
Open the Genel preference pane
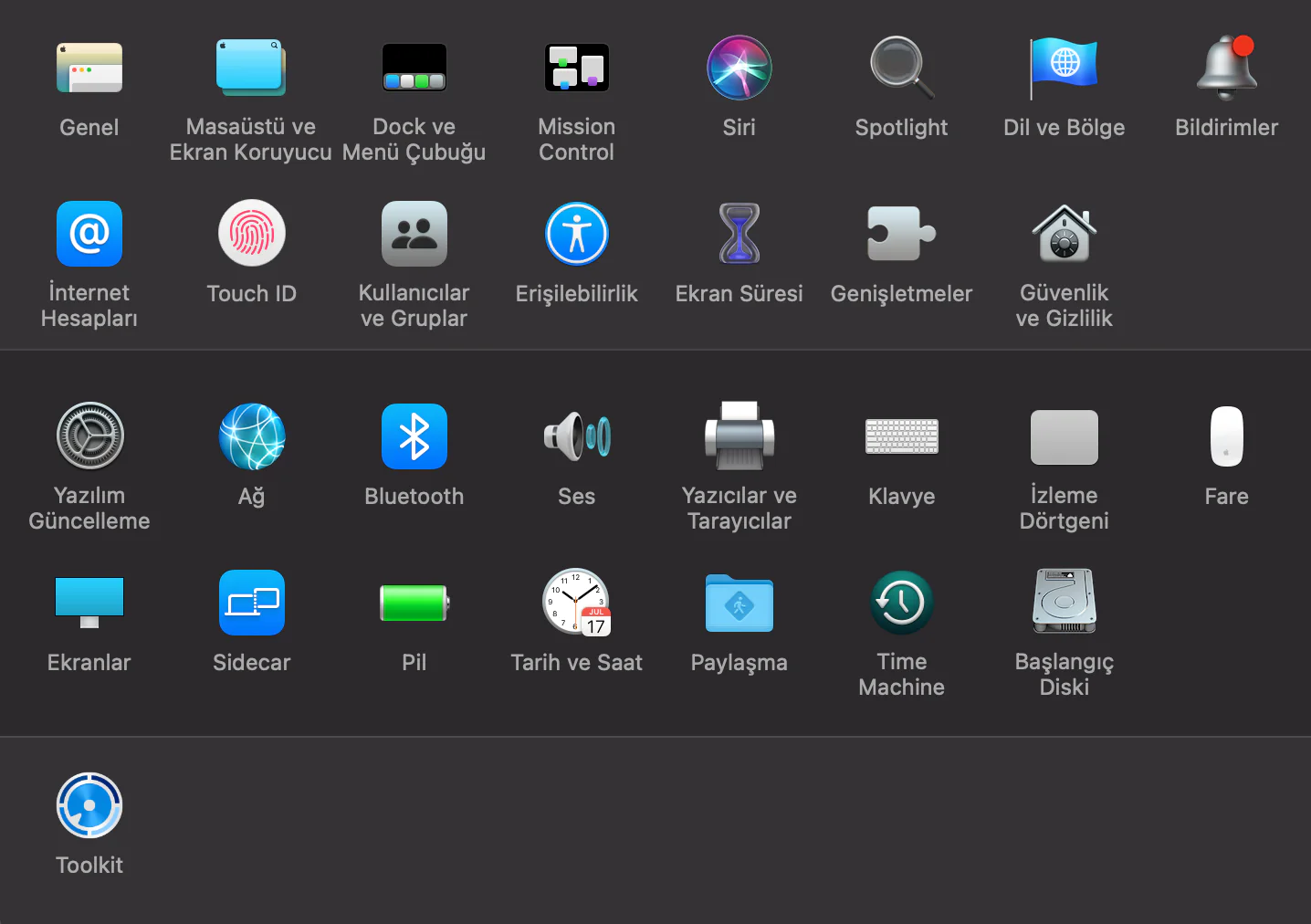coord(89,68)
